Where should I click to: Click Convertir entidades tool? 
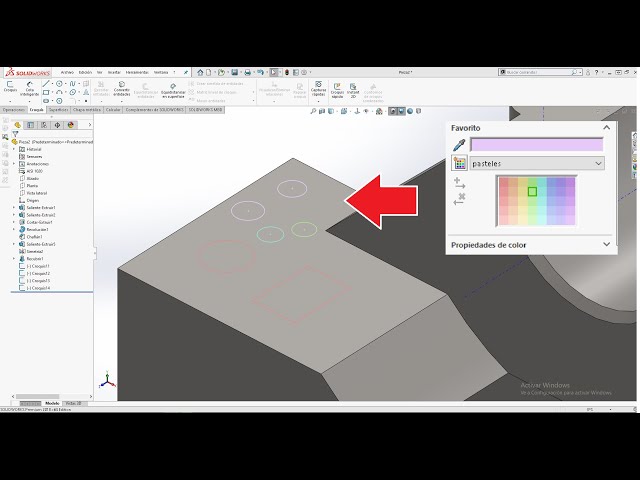click(122, 89)
